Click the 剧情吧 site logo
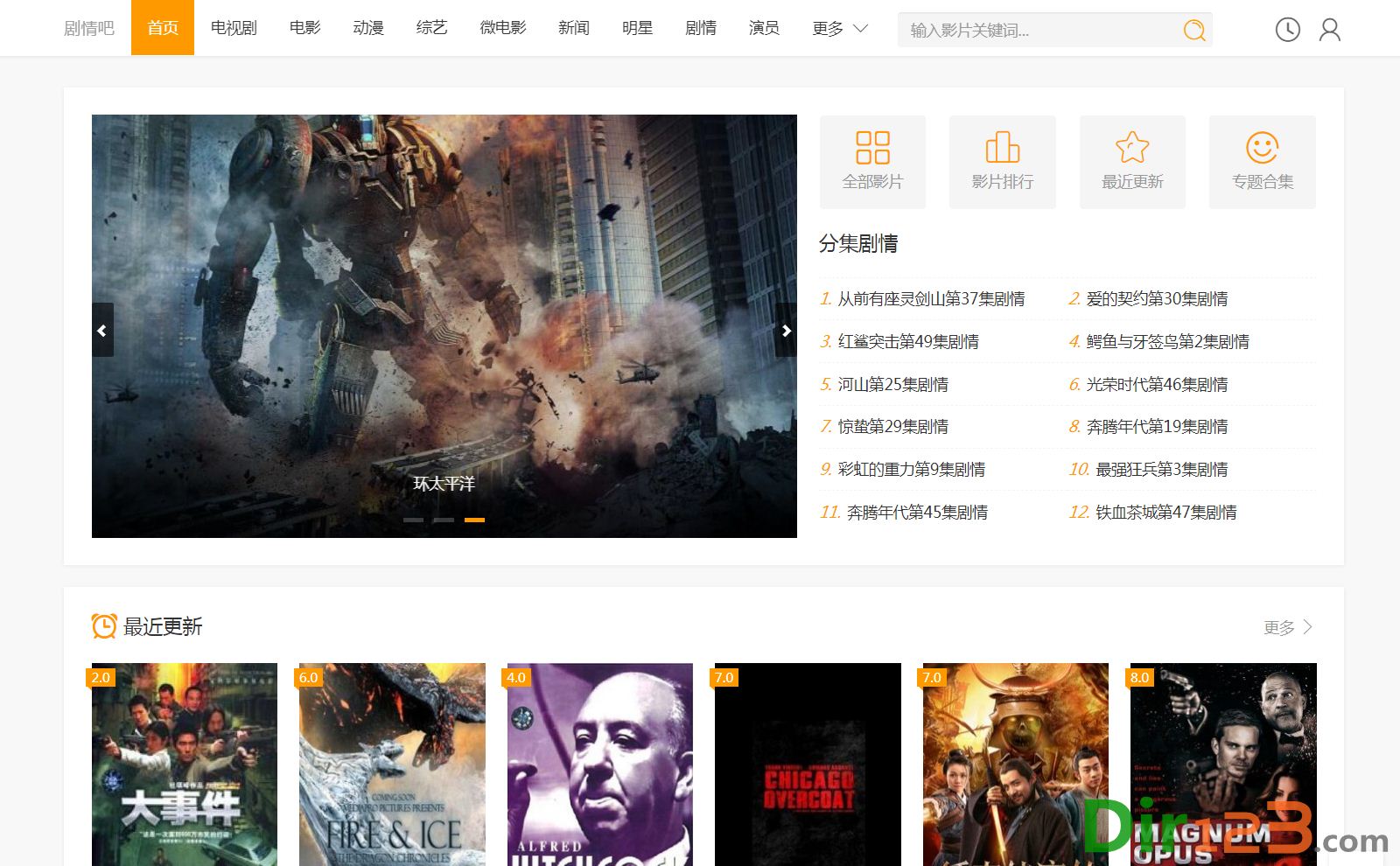This screenshot has height=866, width=1400. click(x=89, y=28)
